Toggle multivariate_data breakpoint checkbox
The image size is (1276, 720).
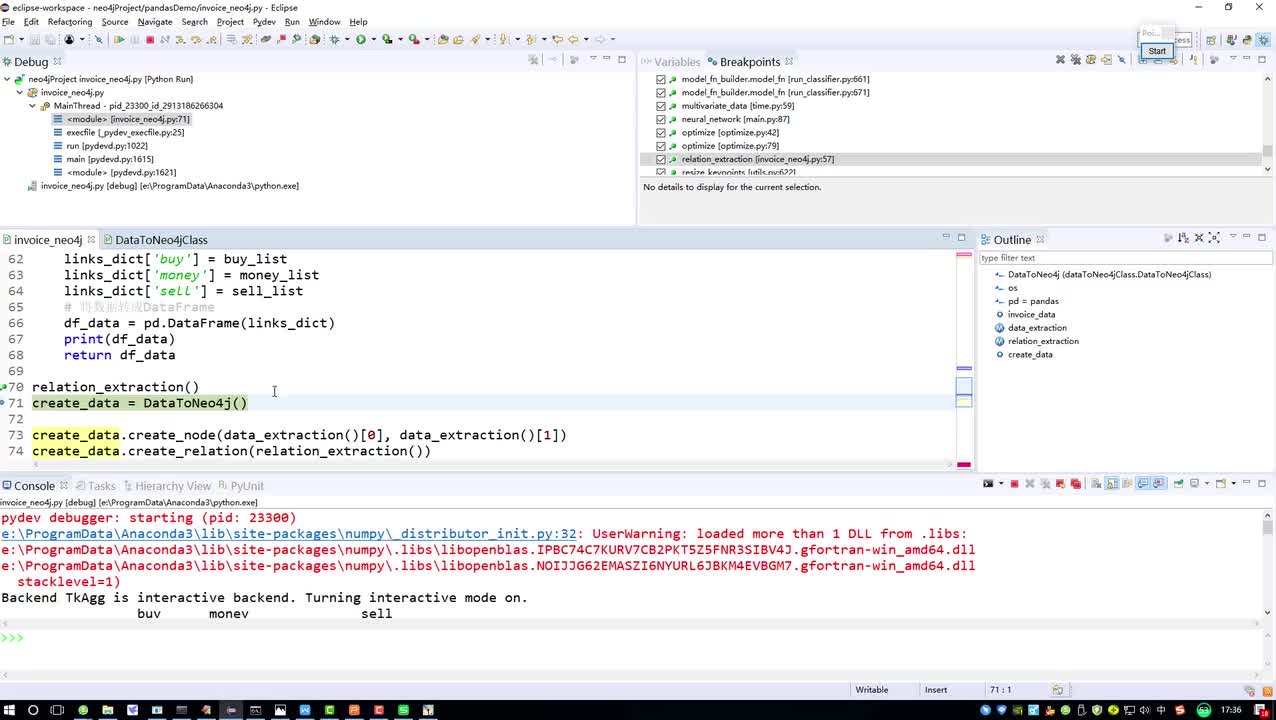click(x=661, y=106)
